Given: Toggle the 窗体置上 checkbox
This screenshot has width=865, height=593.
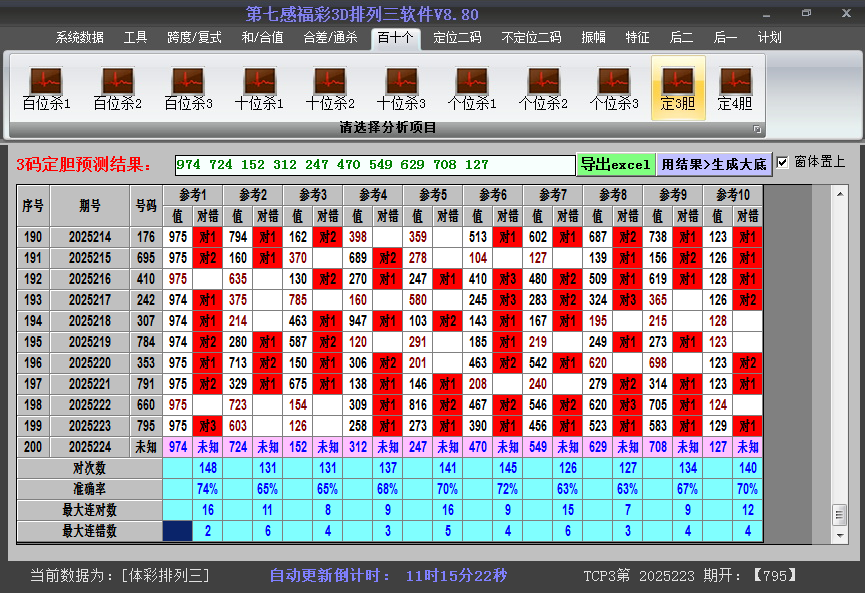Looking at the screenshot, I should (783, 162).
